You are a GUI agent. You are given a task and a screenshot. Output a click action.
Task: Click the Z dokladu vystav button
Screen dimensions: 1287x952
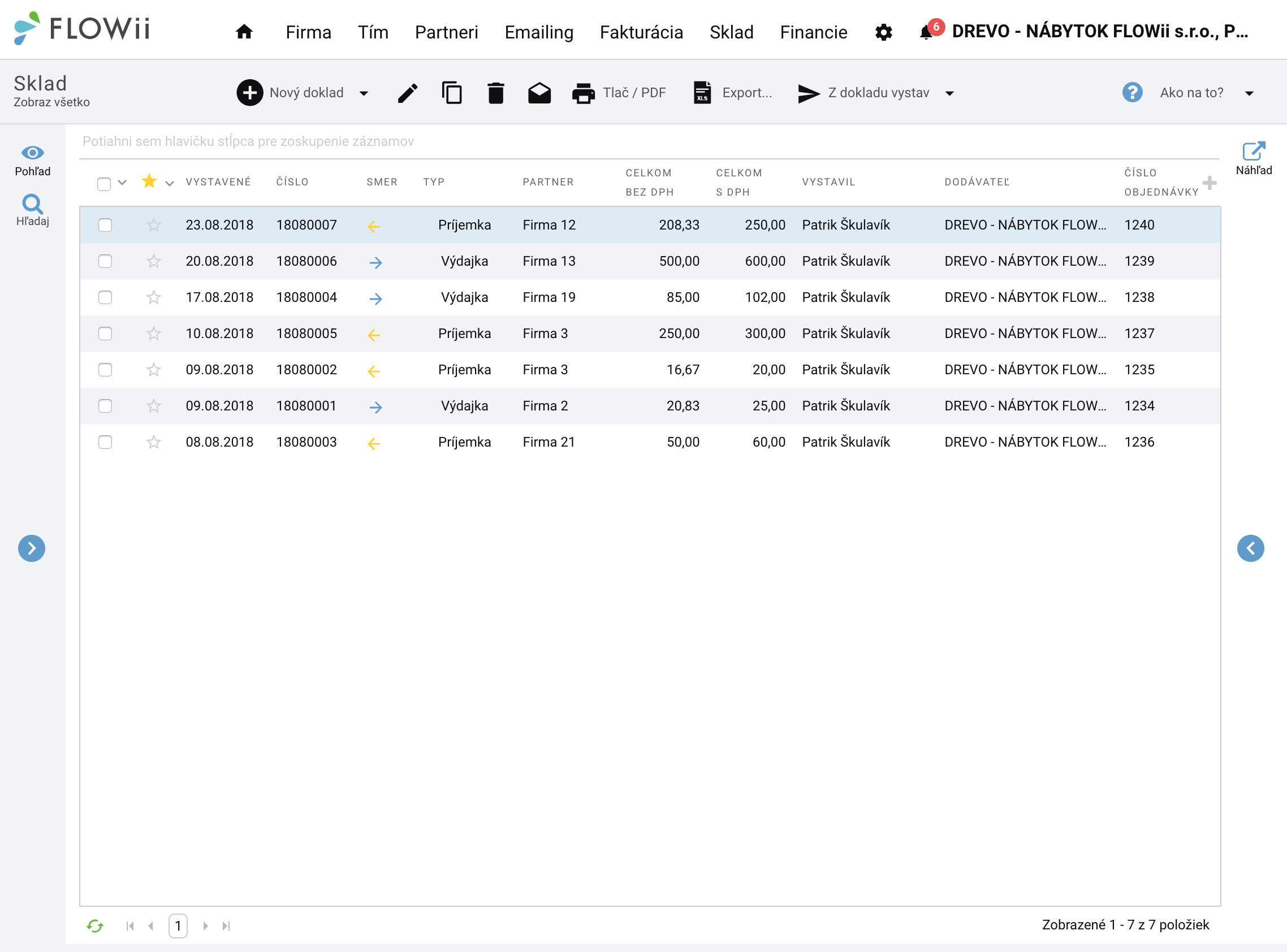[x=863, y=93]
